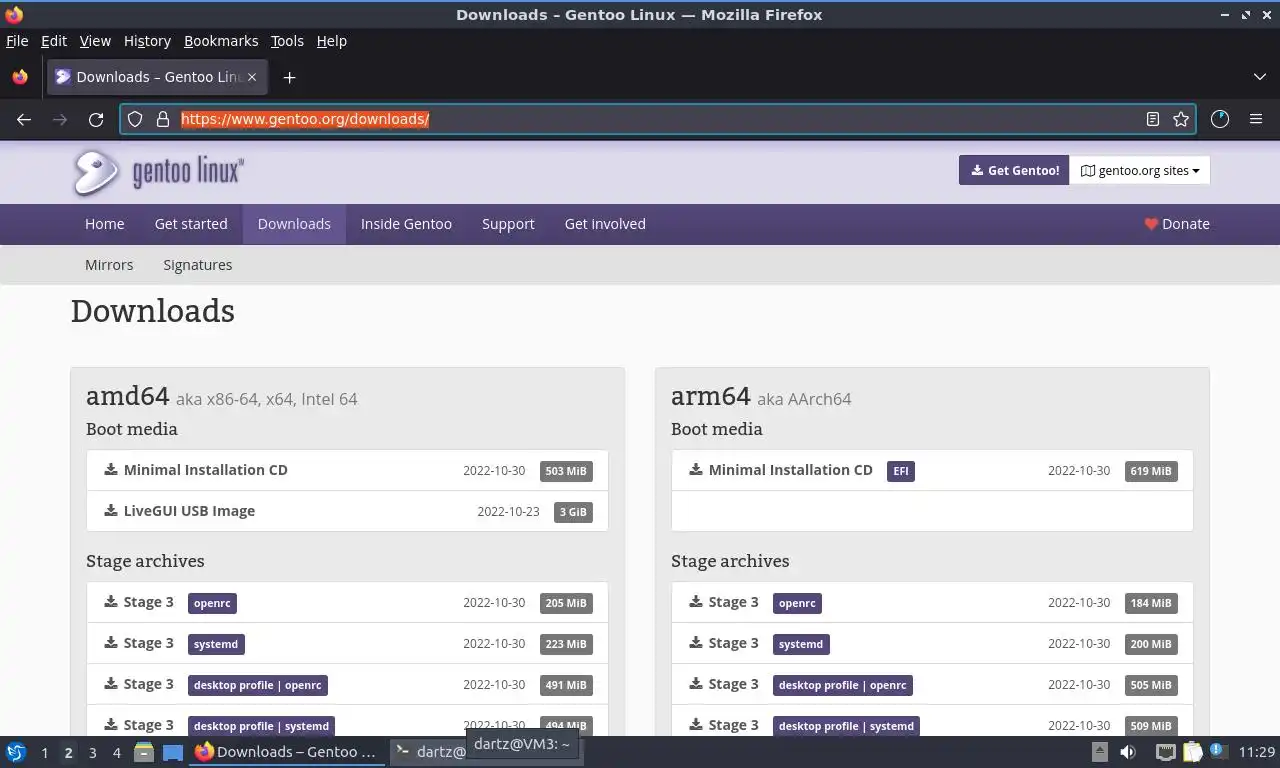Select virtual desktop 2
Screen dimensions: 1280x768
click(x=68, y=752)
